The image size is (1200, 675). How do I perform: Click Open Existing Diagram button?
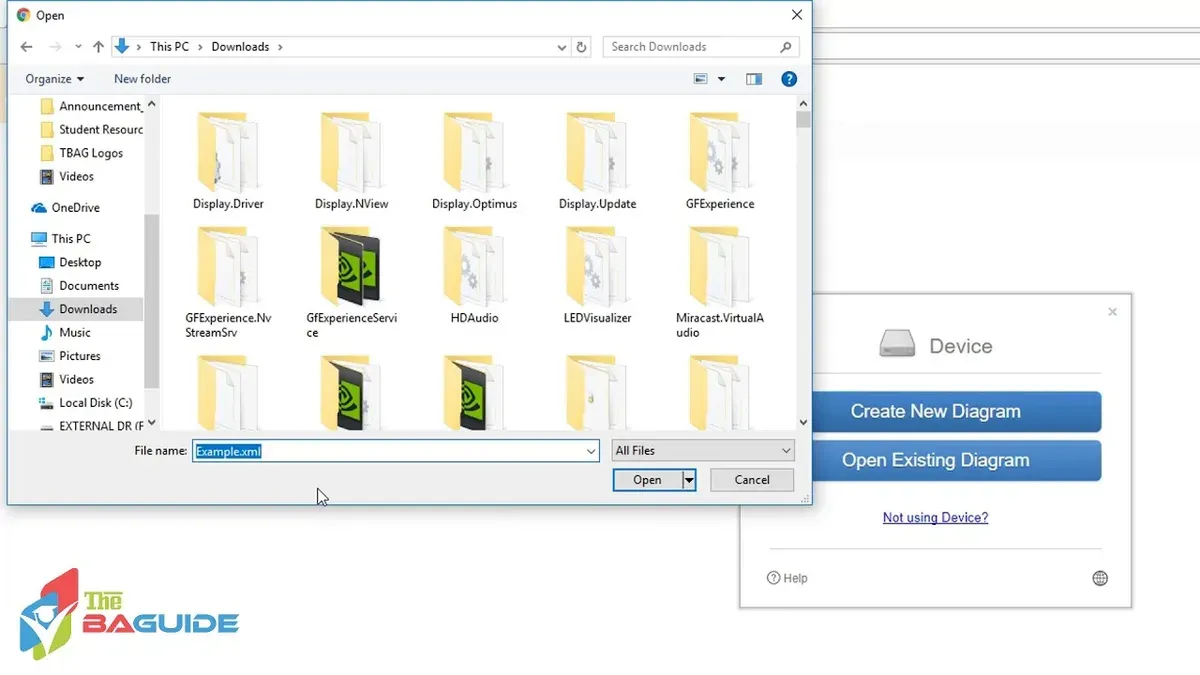935,461
